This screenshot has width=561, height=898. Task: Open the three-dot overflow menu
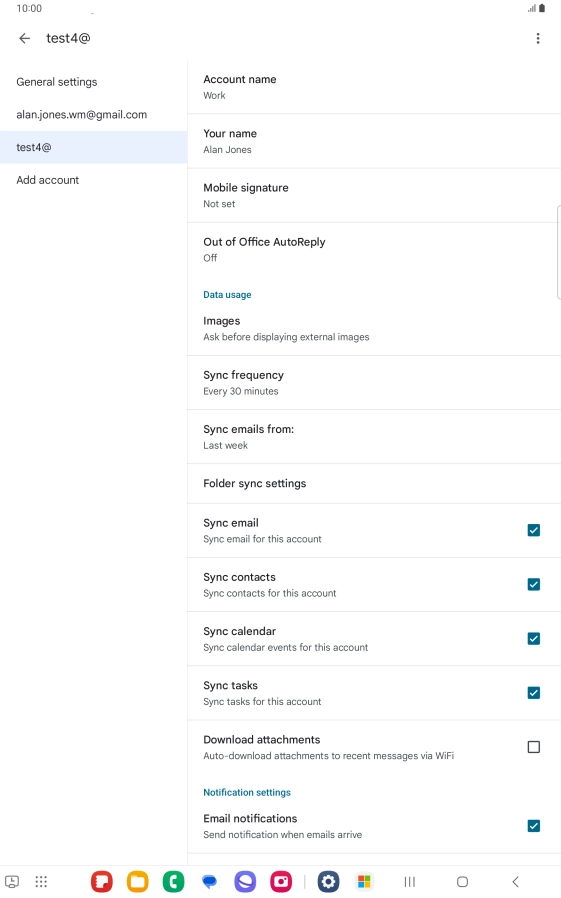coord(538,38)
